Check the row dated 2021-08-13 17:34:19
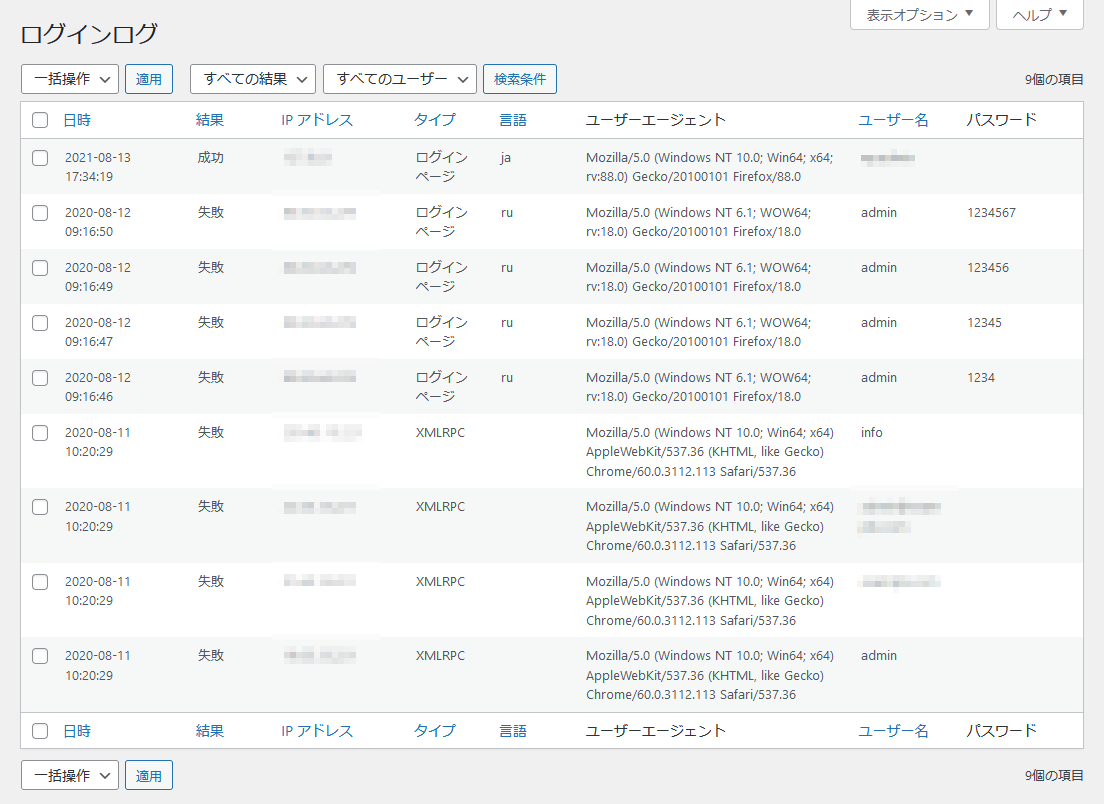This screenshot has width=1104, height=804. click(x=40, y=158)
